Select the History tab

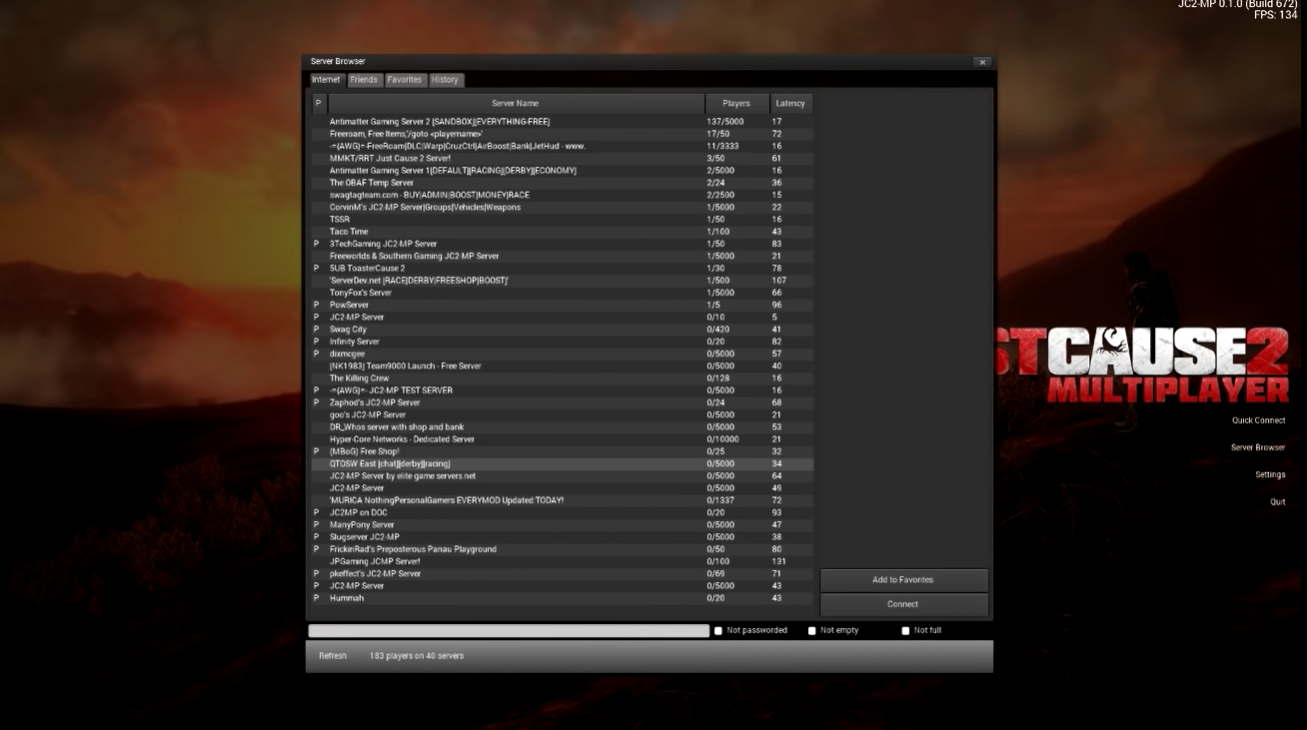pos(446,80)
